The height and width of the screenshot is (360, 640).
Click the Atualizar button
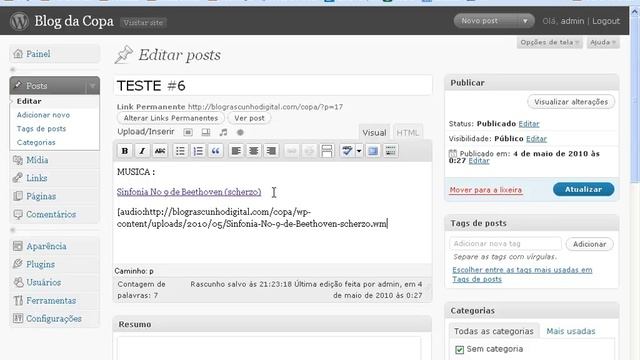click(583, 189)
